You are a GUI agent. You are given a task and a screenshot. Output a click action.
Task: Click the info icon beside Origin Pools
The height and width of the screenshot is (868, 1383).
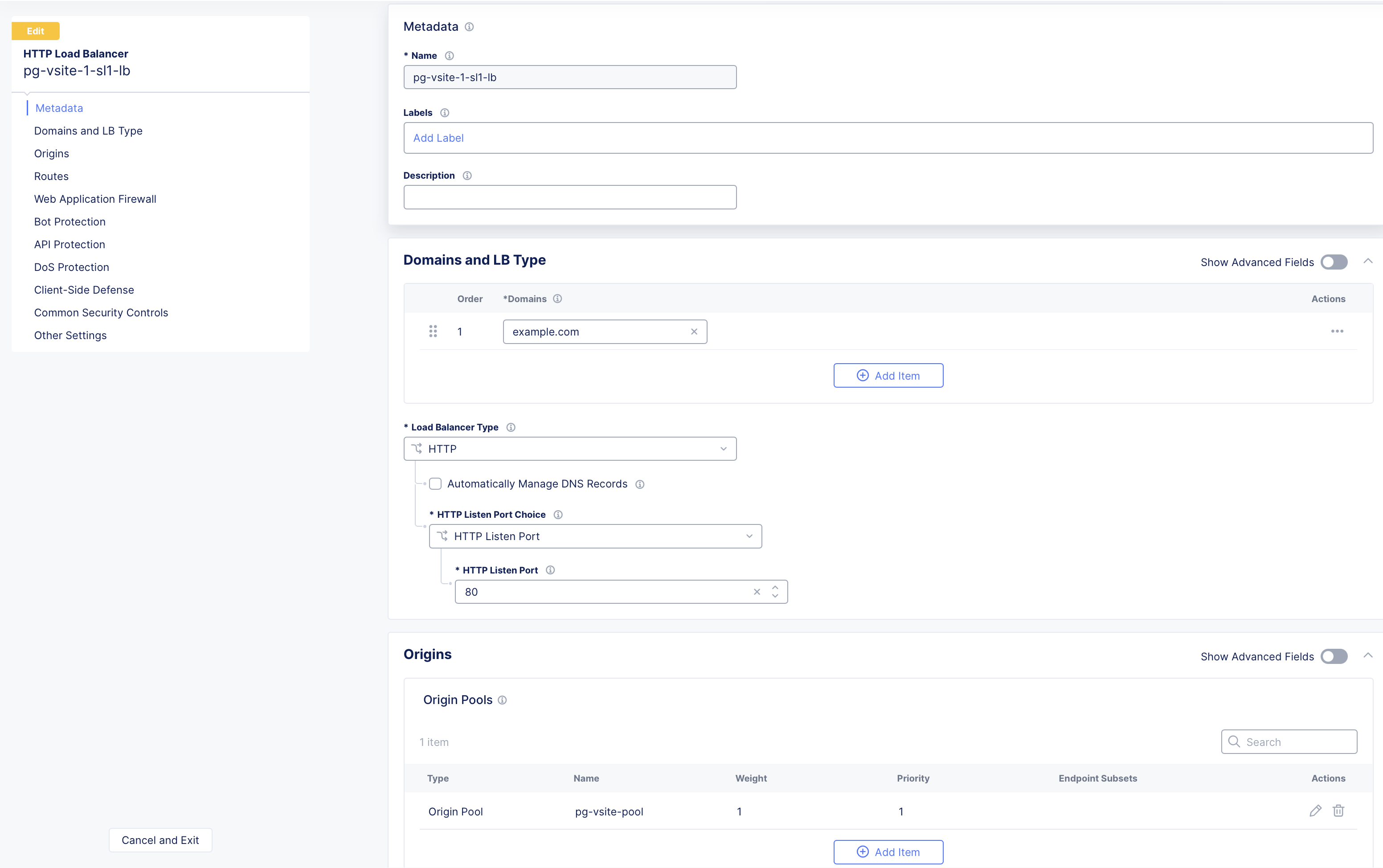tap(502, 700)
